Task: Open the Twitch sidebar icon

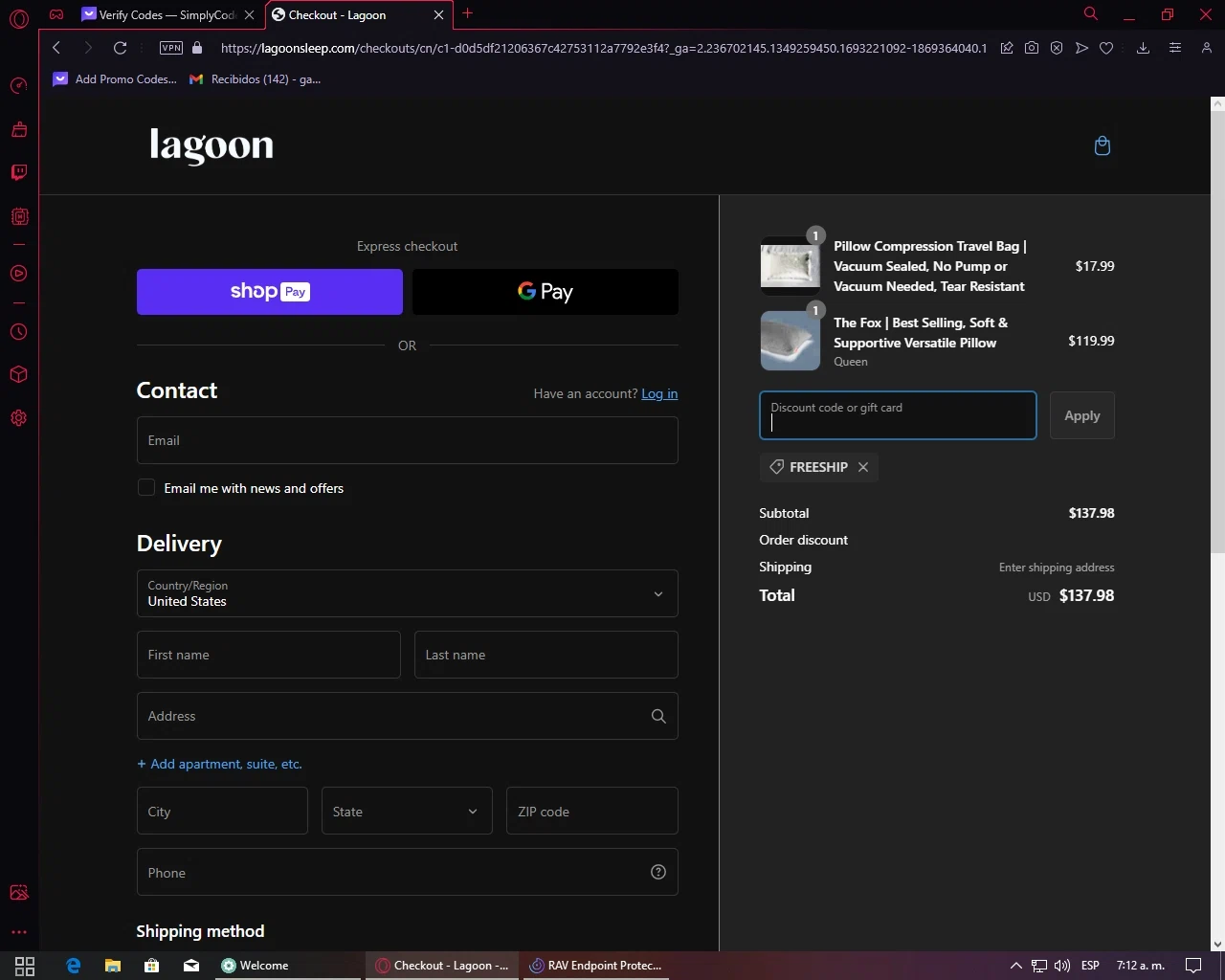Action: point(18,172)
